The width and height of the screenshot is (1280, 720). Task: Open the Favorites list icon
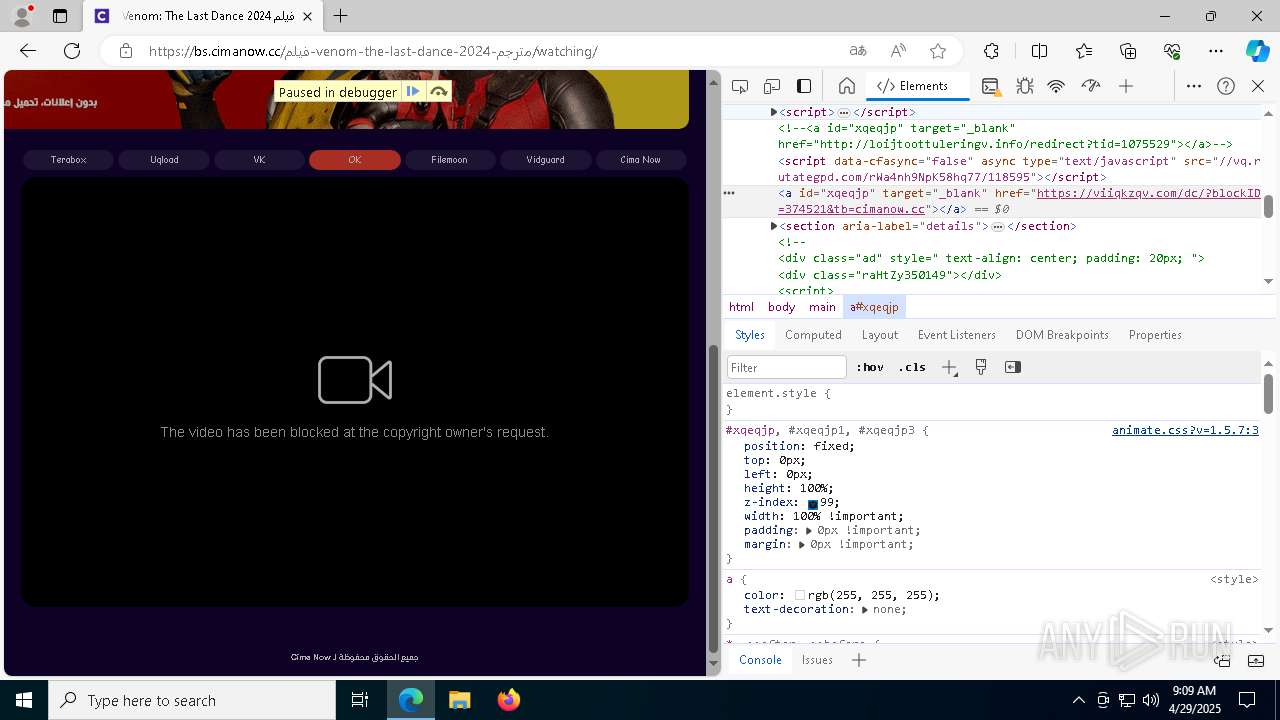[1084, 51]
